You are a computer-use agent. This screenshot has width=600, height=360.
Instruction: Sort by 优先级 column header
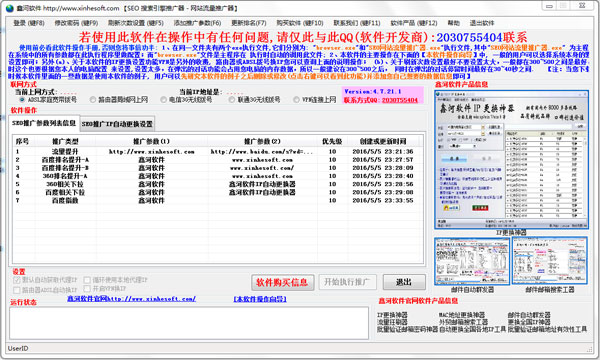(332, 141)
